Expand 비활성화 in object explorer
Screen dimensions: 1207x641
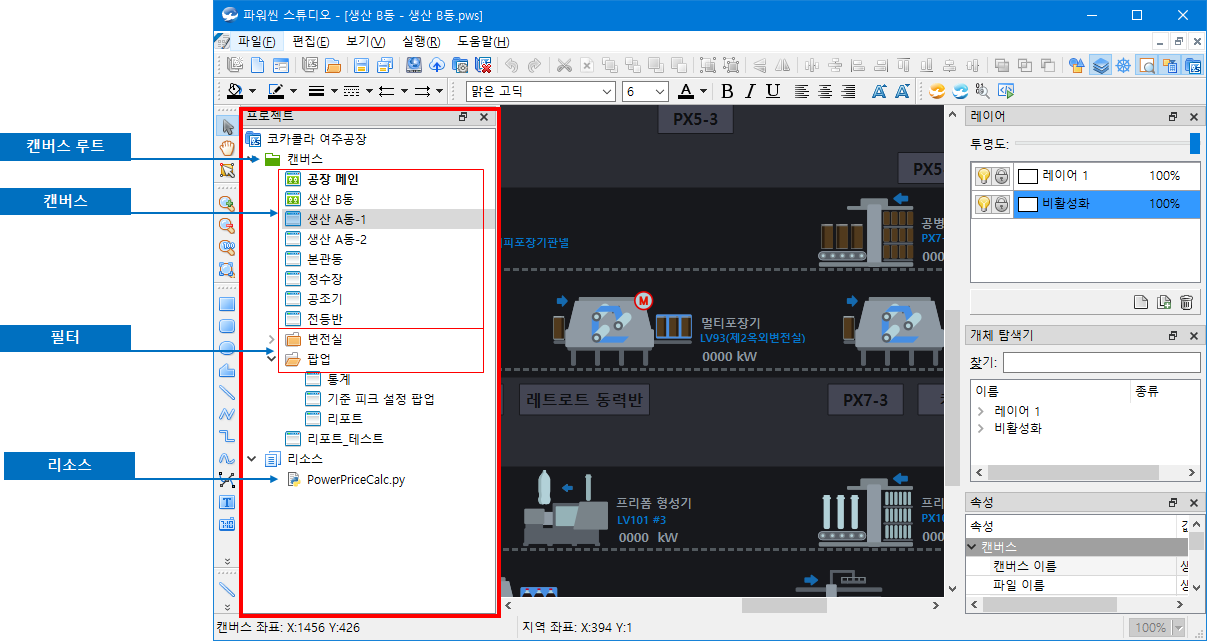981,428
